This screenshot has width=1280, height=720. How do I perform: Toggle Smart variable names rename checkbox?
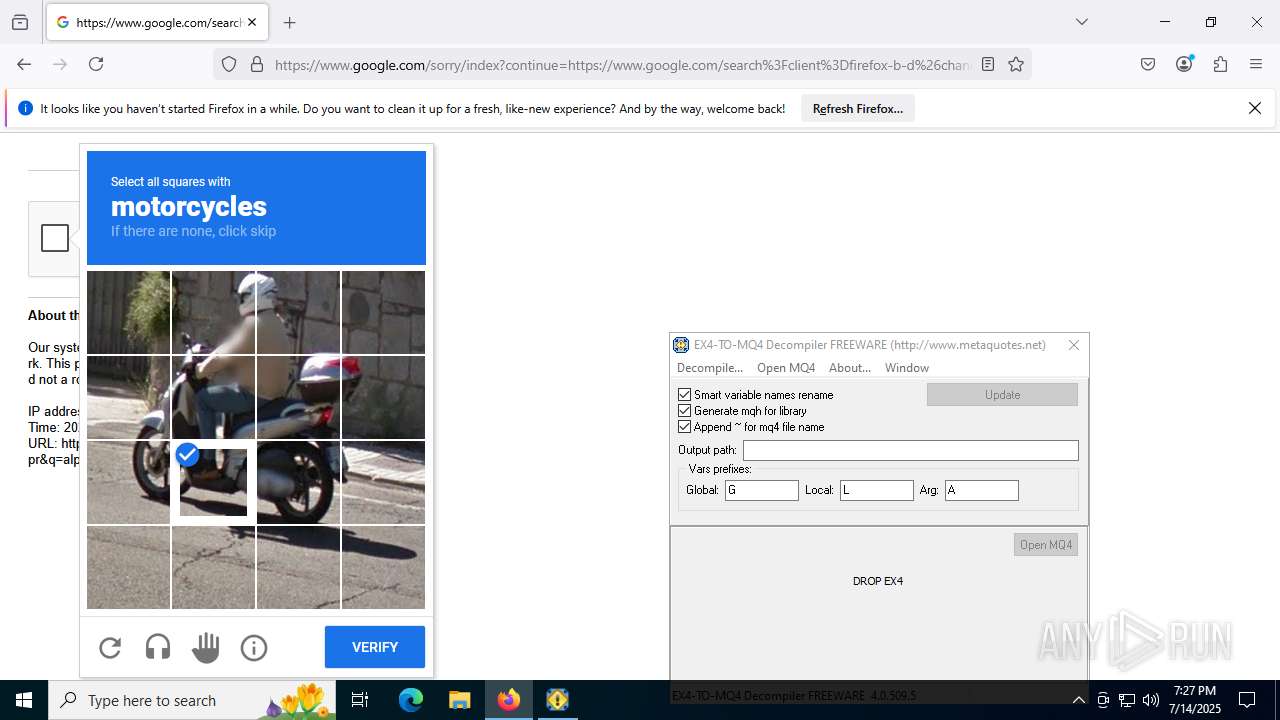[685, 395]
